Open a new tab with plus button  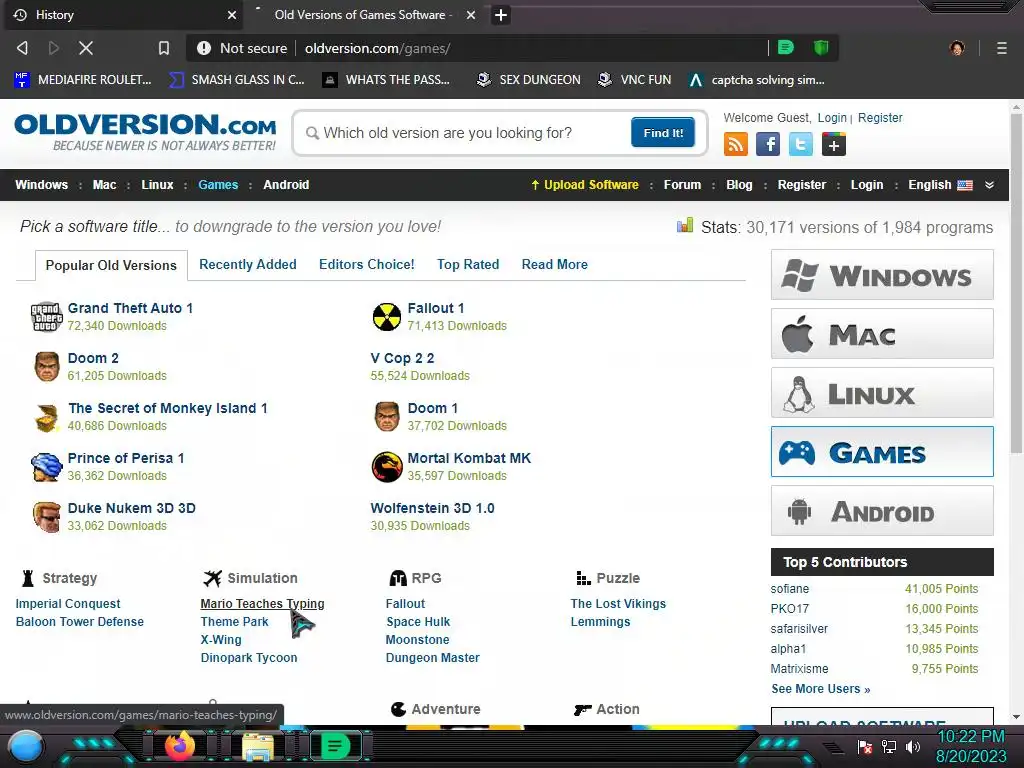coord(501,14)
